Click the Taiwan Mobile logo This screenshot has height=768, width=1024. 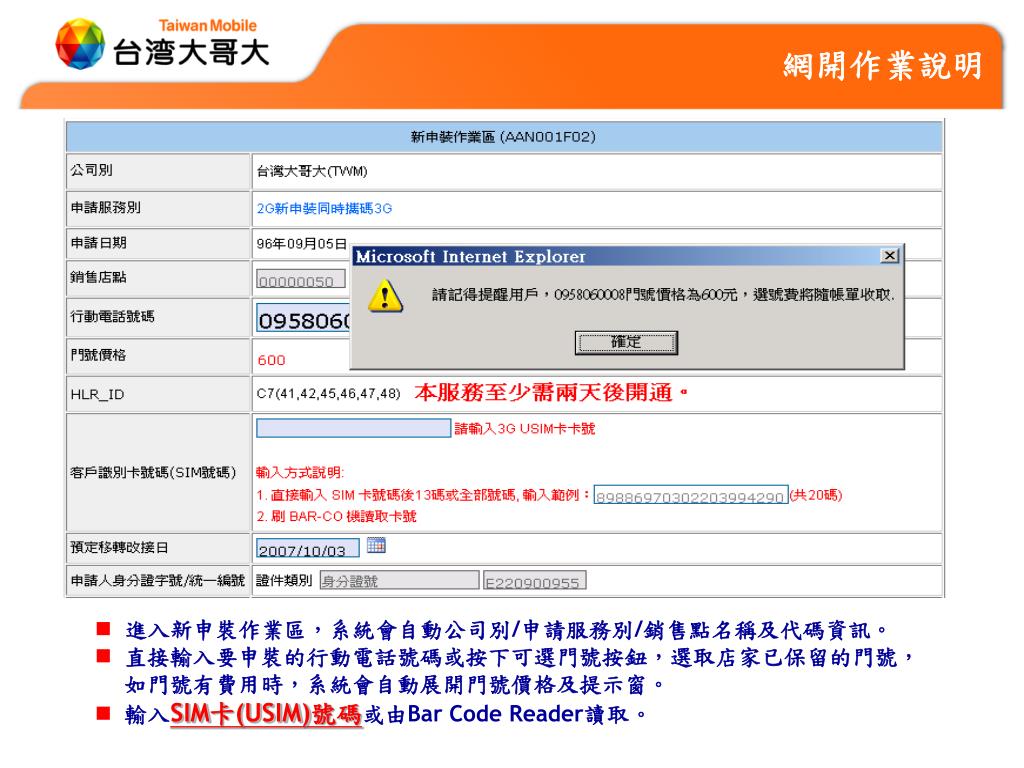tap(162, 44)
